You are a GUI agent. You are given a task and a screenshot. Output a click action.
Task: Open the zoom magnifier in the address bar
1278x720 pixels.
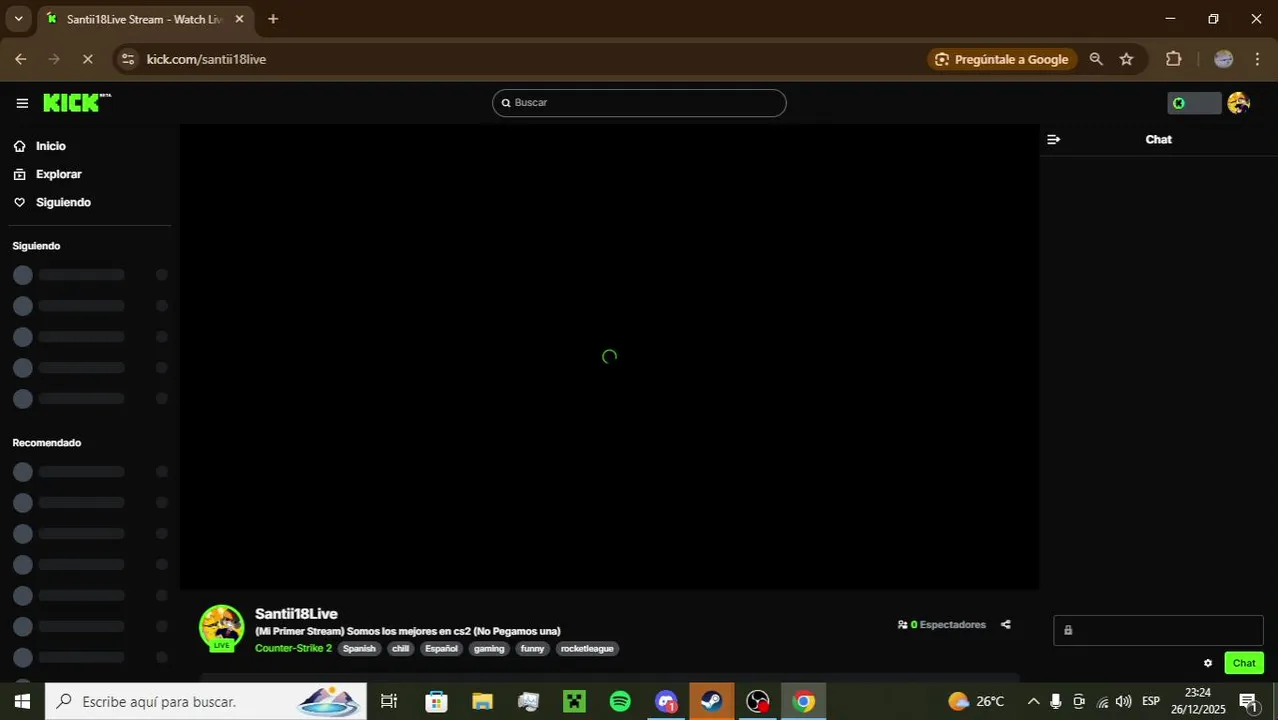[1096, 59]
